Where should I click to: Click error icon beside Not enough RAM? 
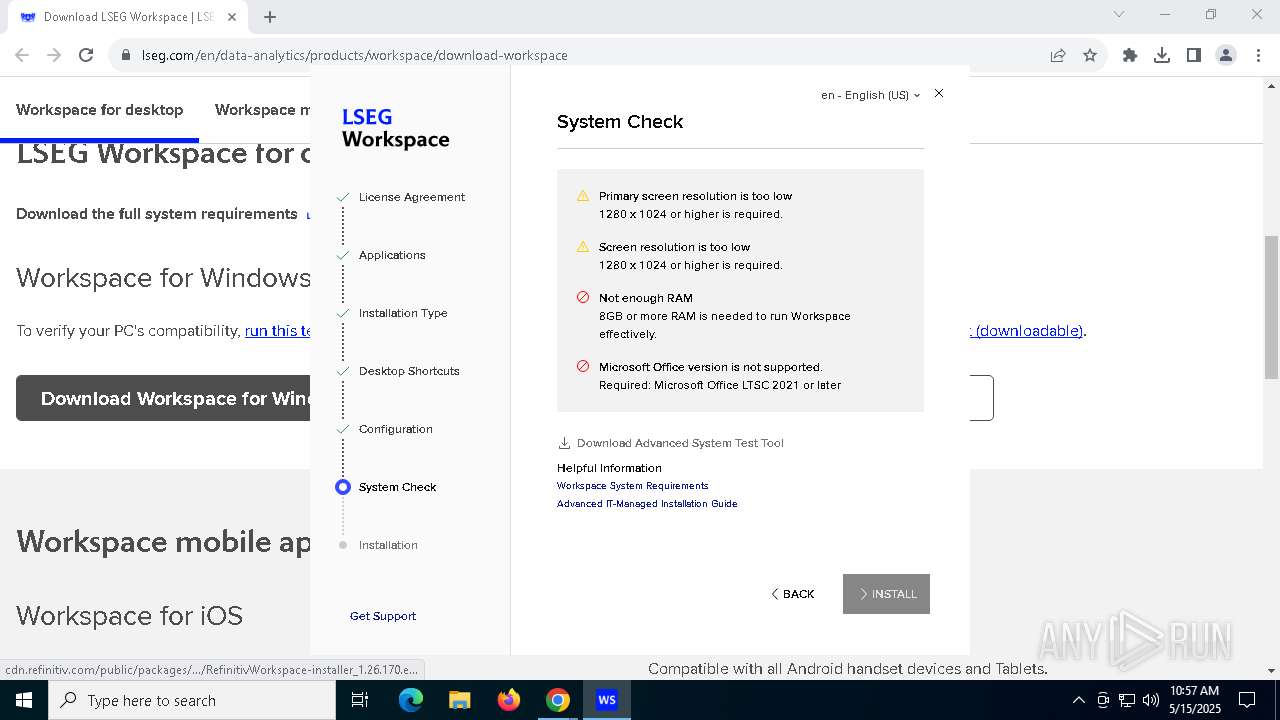583,297
